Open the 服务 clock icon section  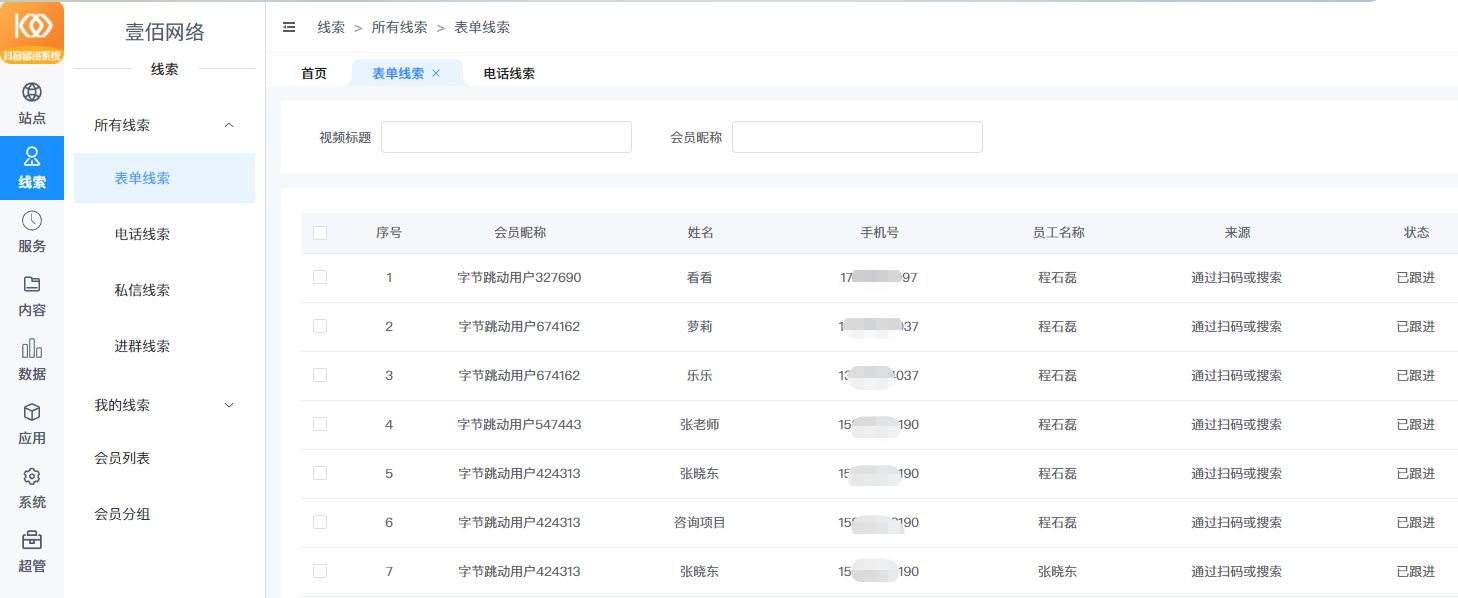[x=32, y=232]
